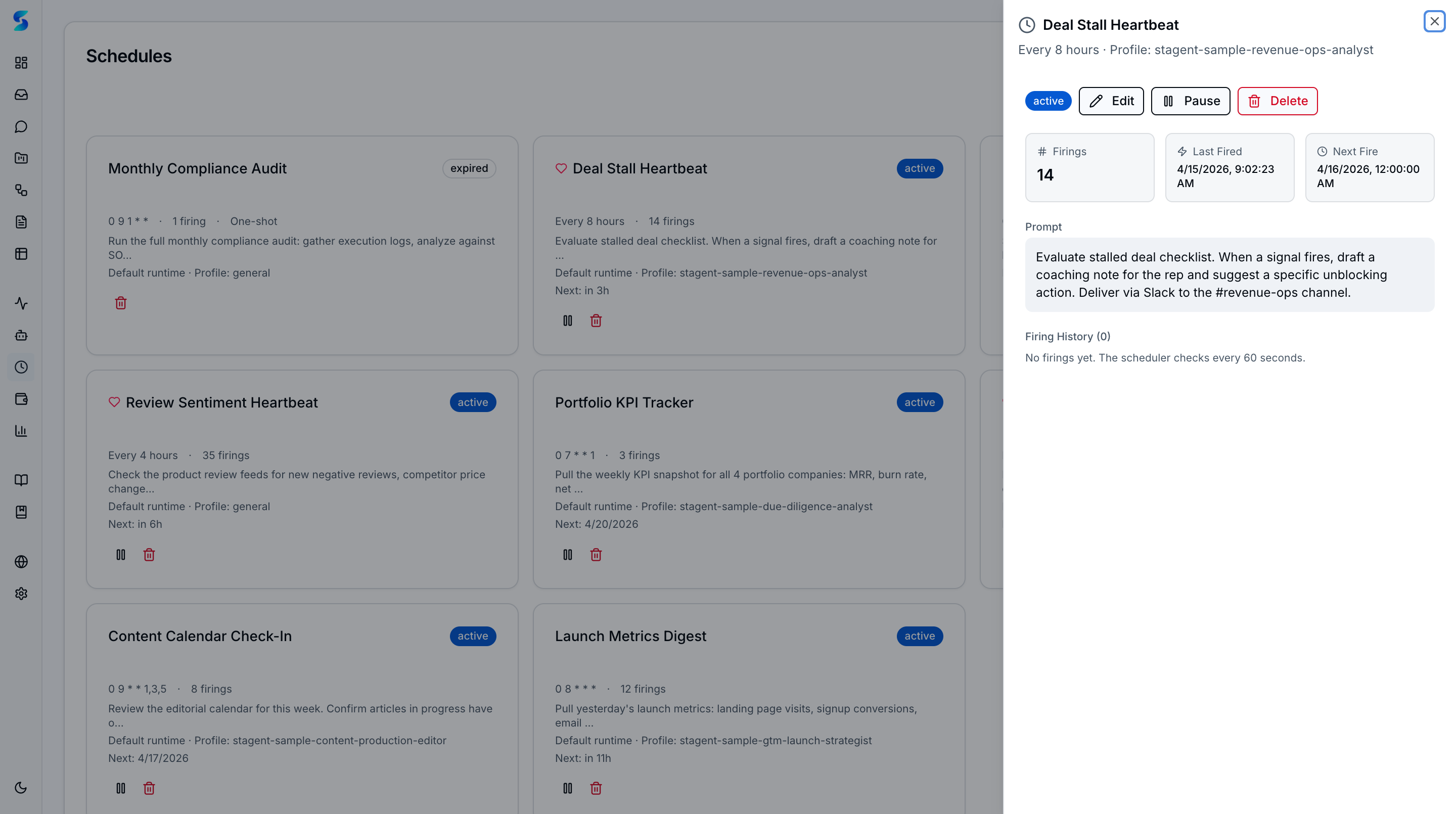The image size is (1456, 814).
Task: Toggle dark mode with the moon icon
Action: (x=21, y=787)
